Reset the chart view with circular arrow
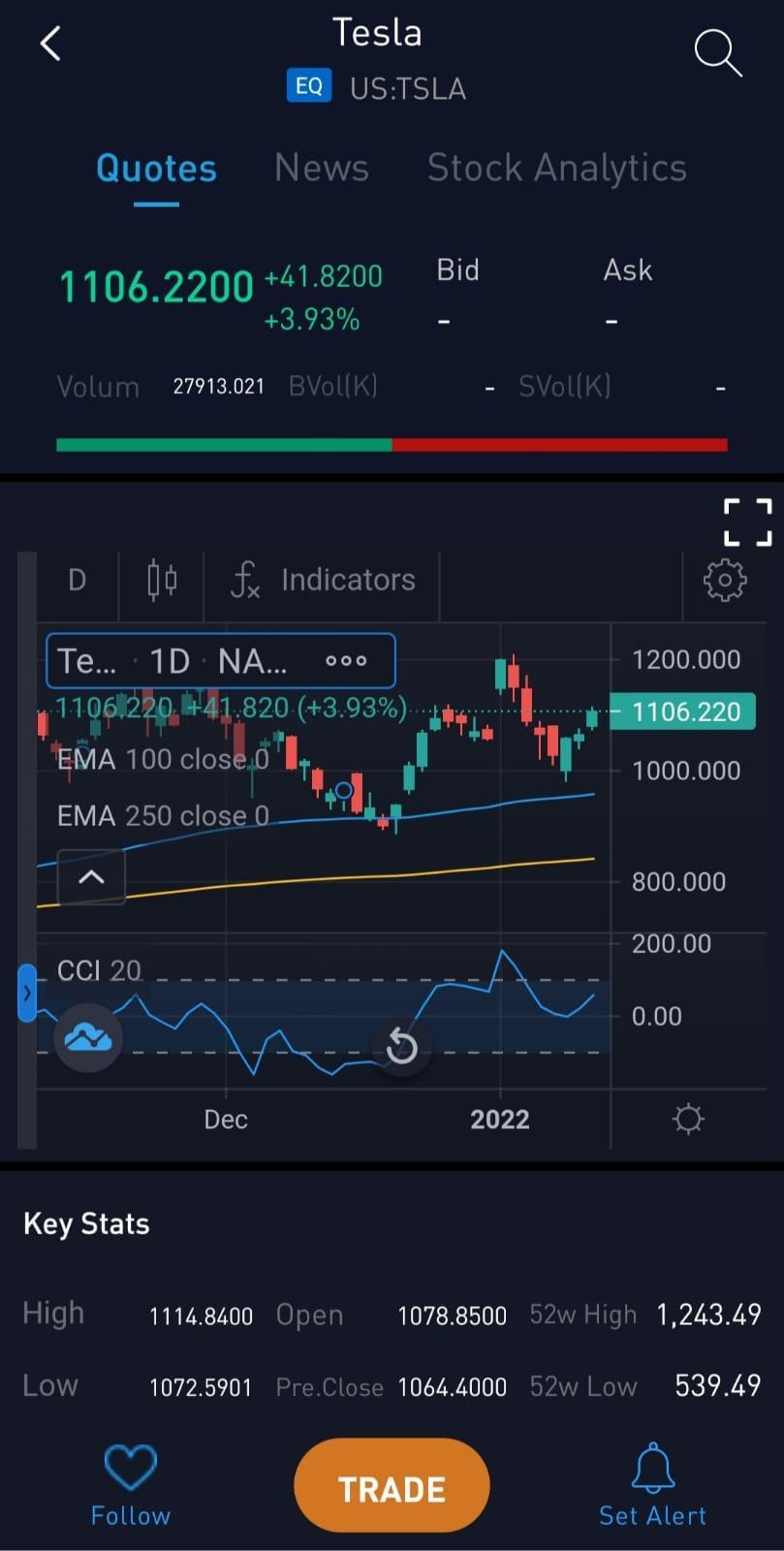Screen dimensions: 784x1551 (x=401, y=1047)
